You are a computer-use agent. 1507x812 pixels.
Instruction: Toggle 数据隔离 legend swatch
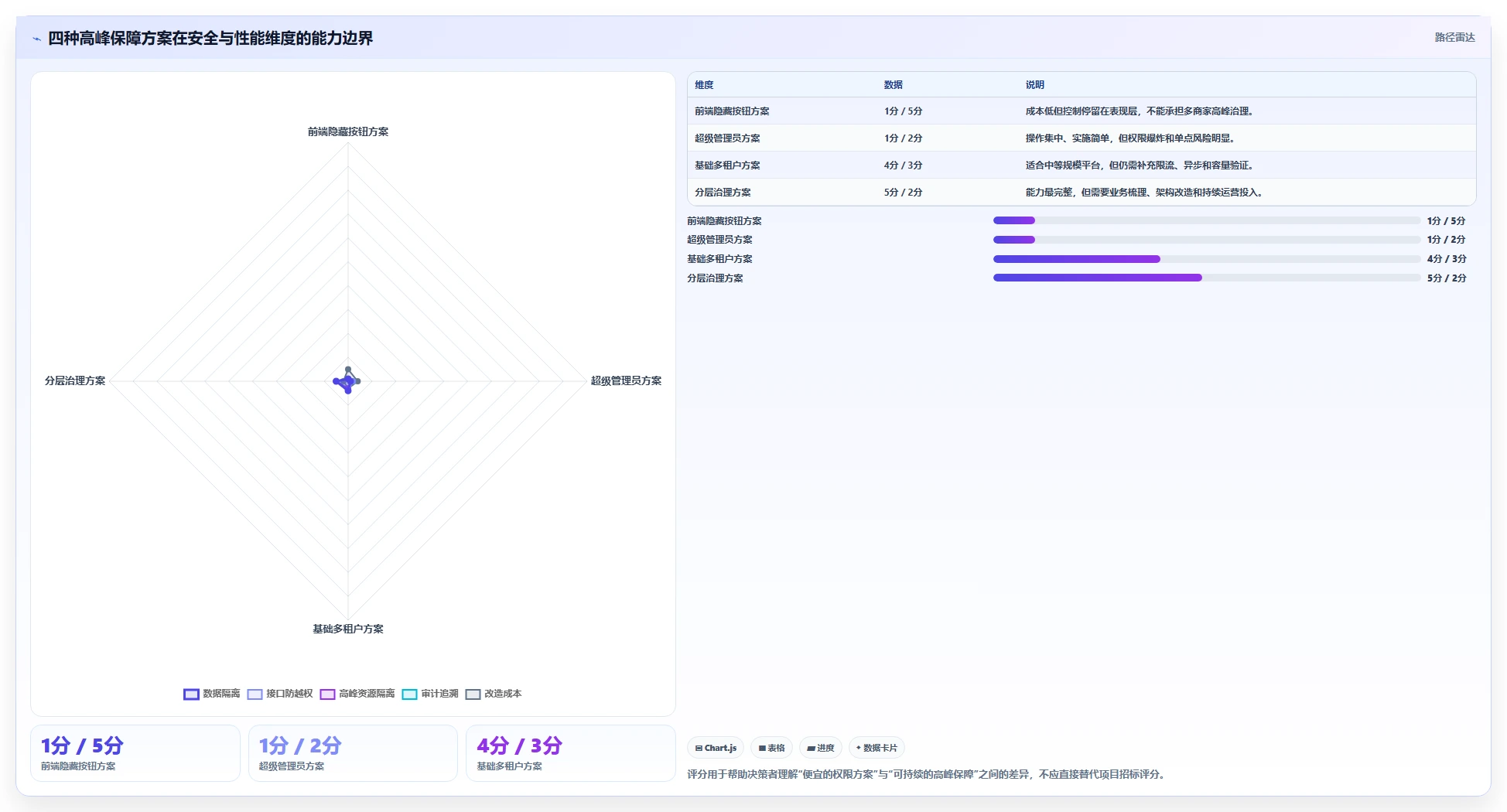tap(191, 694)
